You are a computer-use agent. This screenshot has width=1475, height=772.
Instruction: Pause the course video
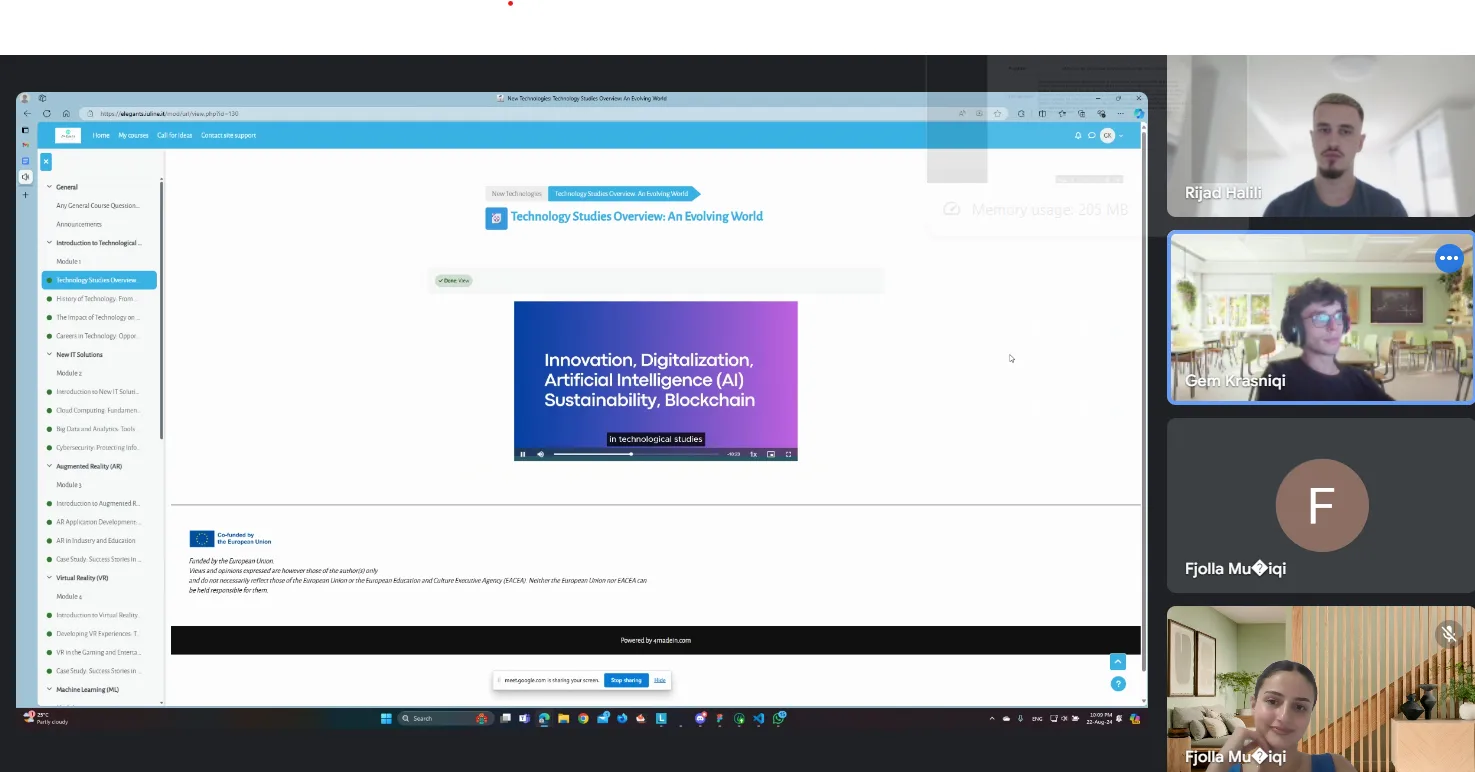(x=522, y=454)
